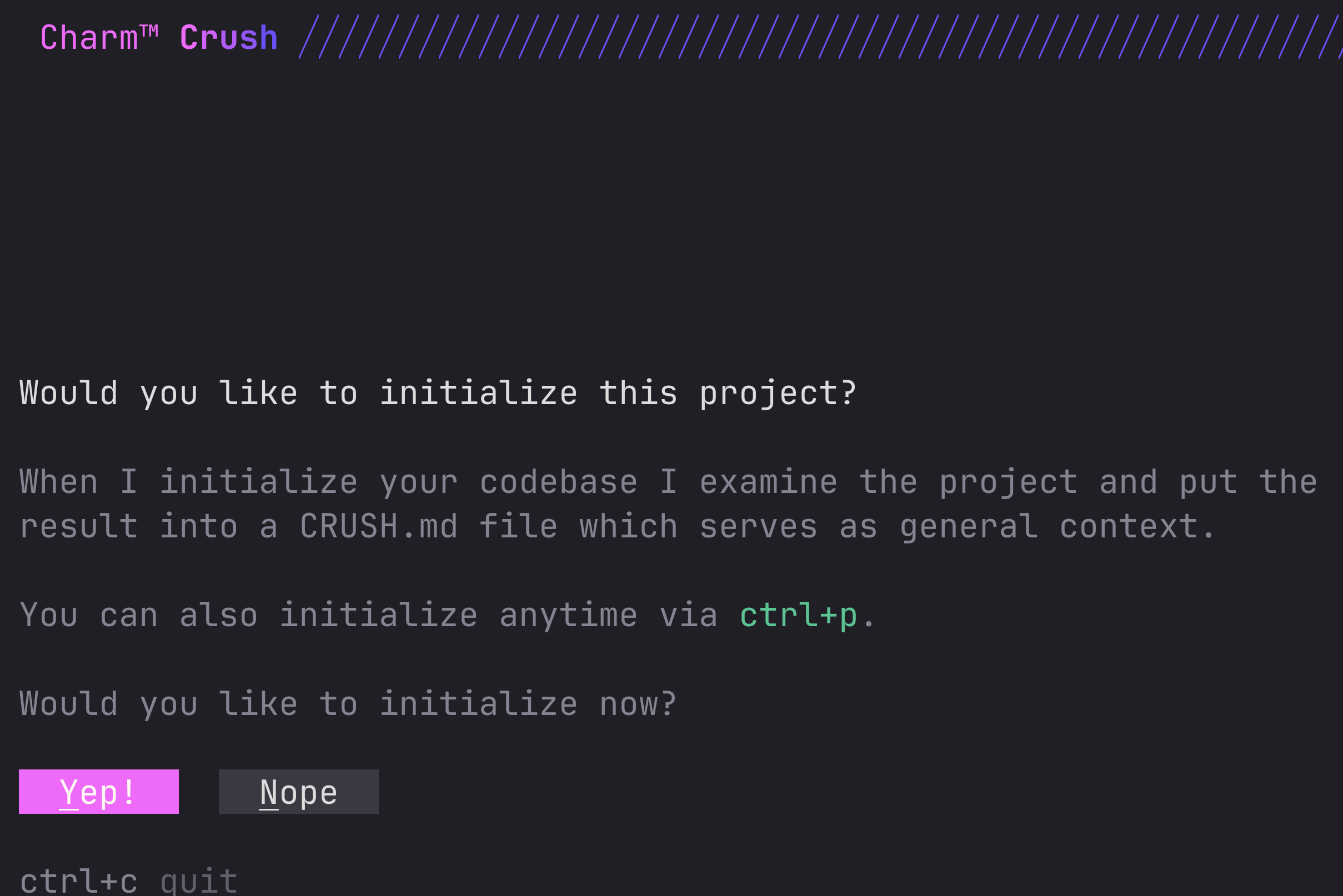Click the Crush title text
Screen dimensions: 1343x896
pyautogui.click(x=229, y=37)
